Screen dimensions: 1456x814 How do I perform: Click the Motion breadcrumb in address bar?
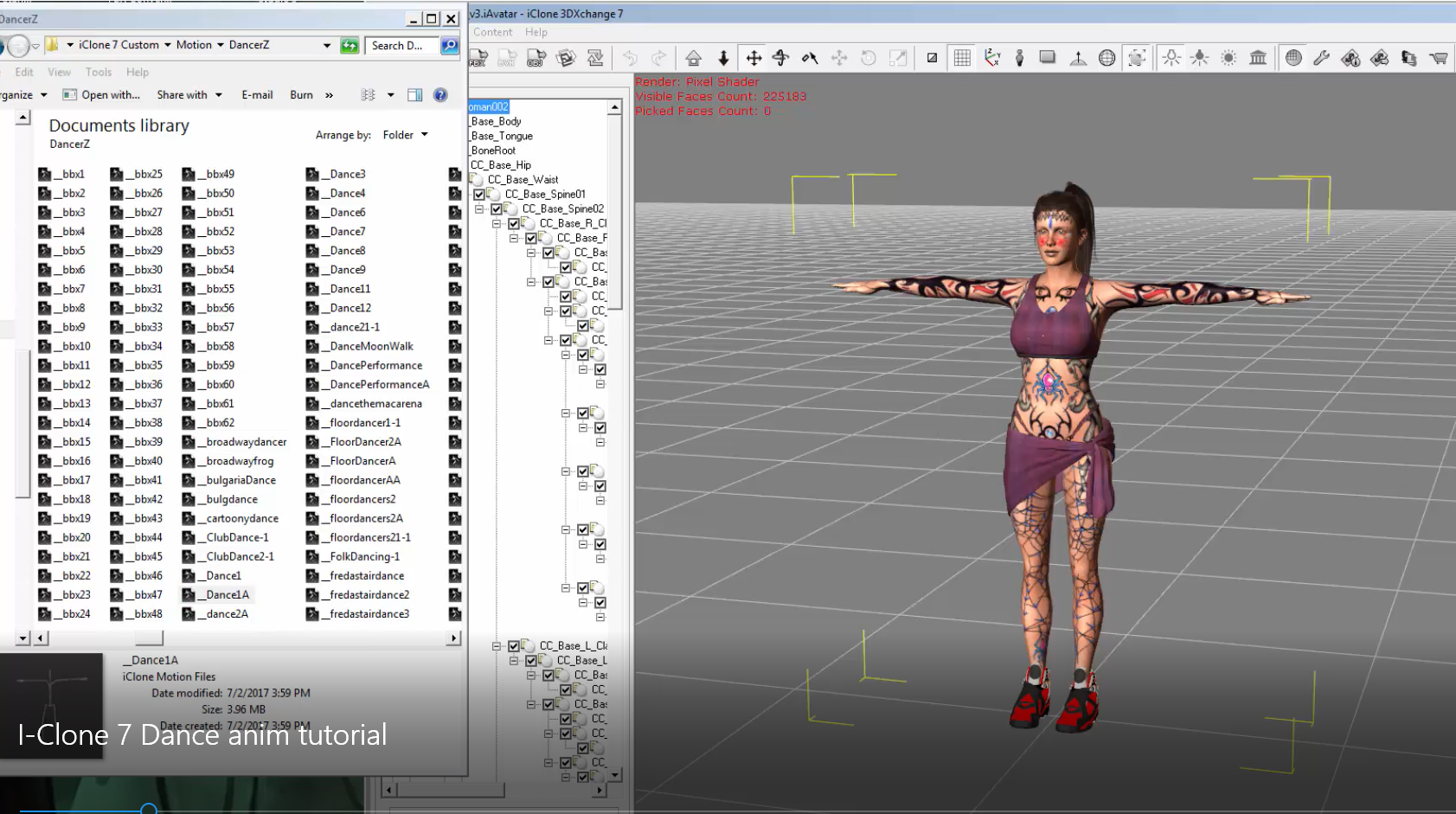tap(194, 45)
